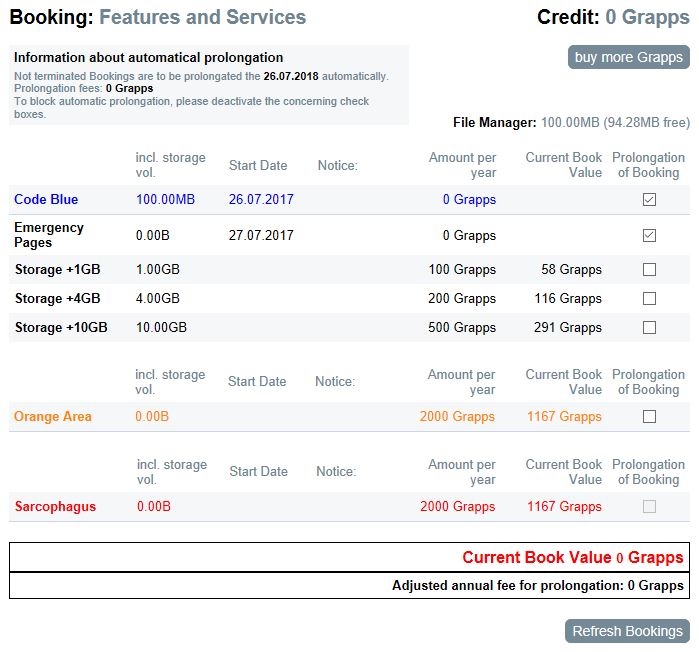Click the Current Book Value 0 Grapps total
The image size is (699, 652).
pos(573,558)
